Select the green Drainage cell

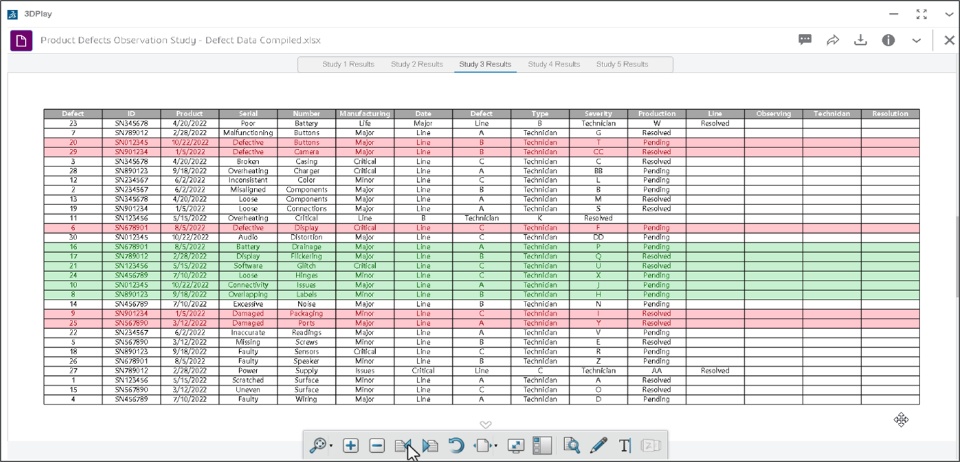306,247
